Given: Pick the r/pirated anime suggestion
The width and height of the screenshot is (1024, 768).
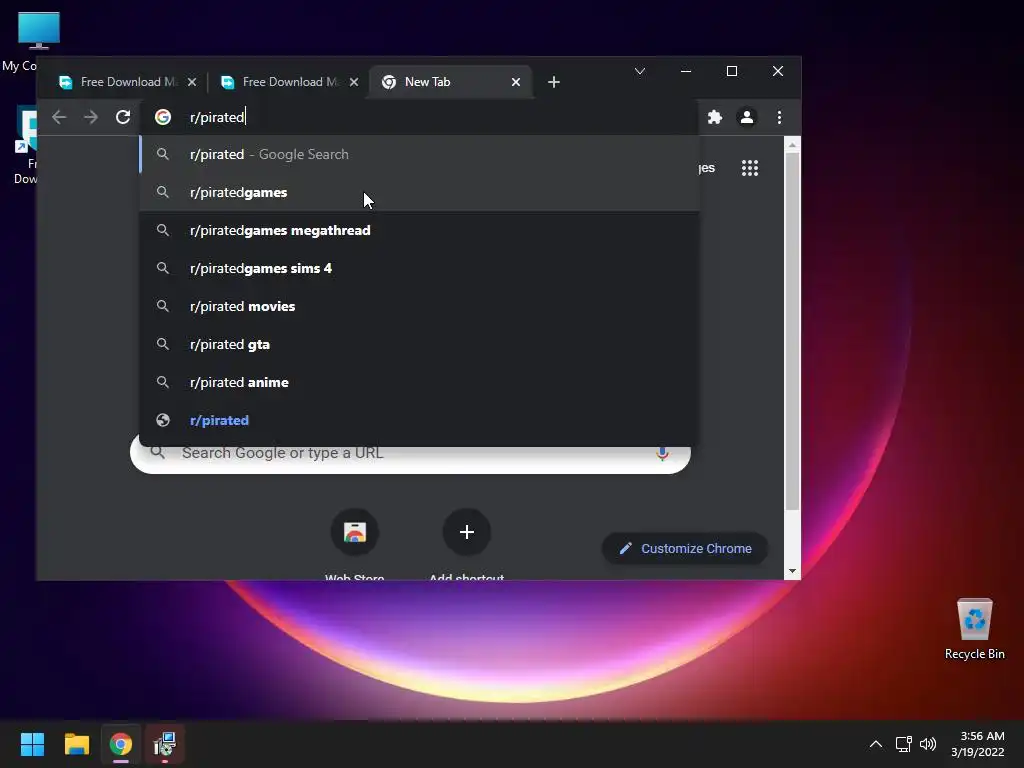Looking at the screenshot, I should click(x=419, y=382).
